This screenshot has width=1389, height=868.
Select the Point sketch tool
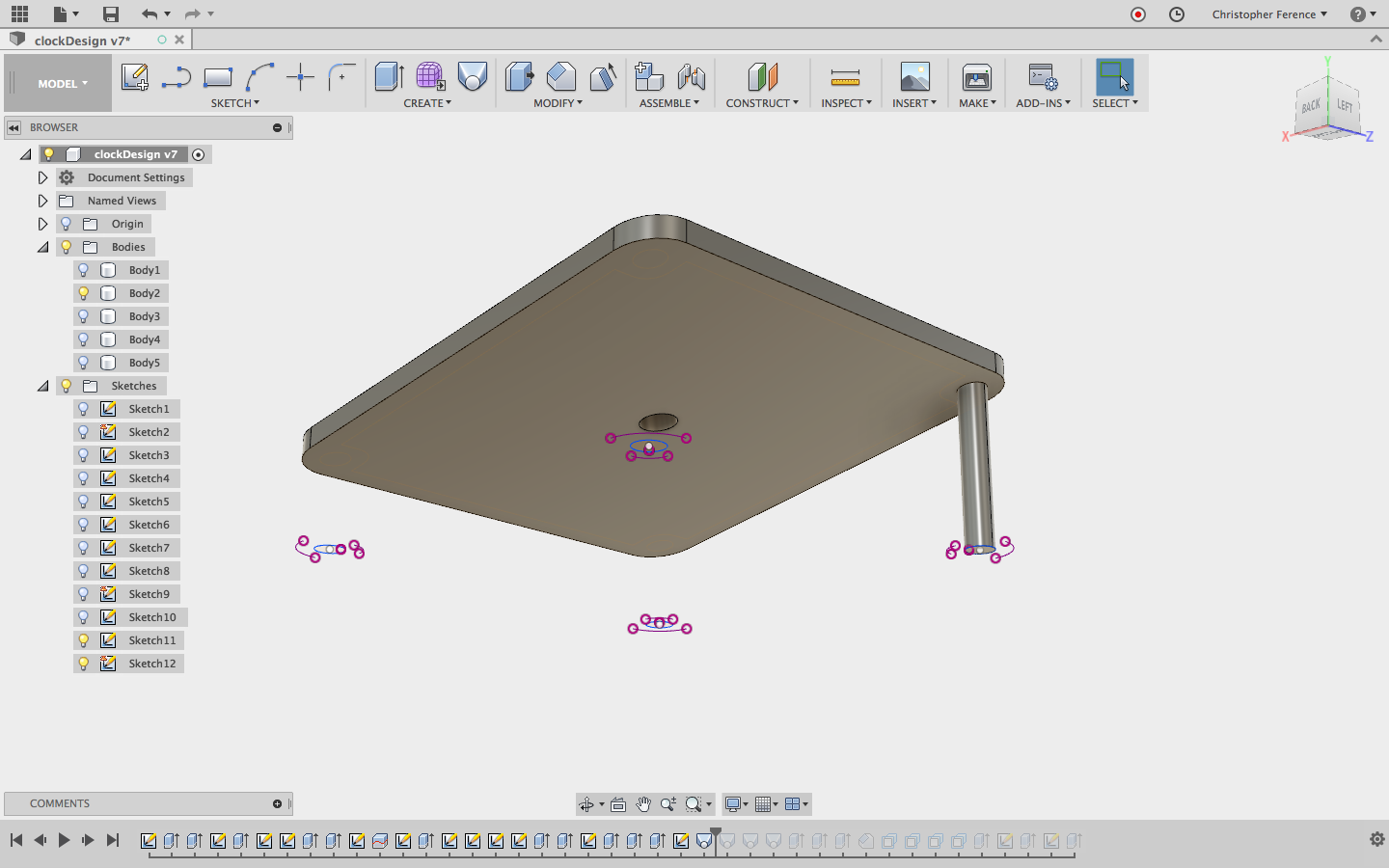[x=301, y=77]
